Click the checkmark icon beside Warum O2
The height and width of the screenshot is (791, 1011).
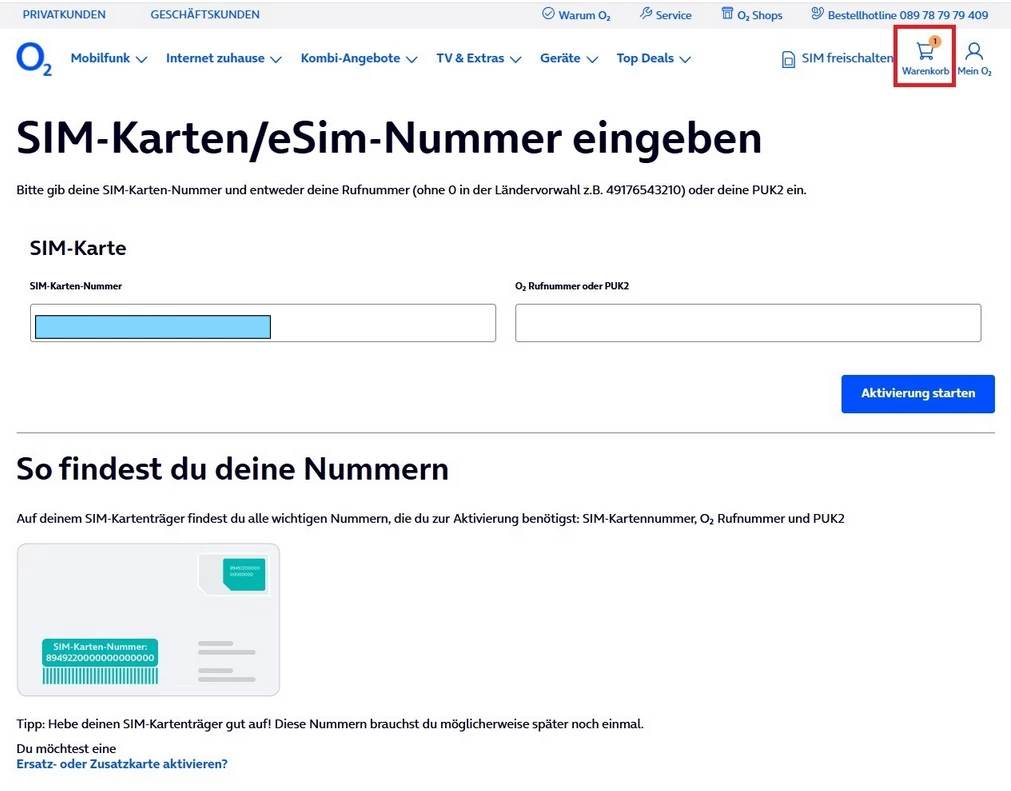[548, 14]
